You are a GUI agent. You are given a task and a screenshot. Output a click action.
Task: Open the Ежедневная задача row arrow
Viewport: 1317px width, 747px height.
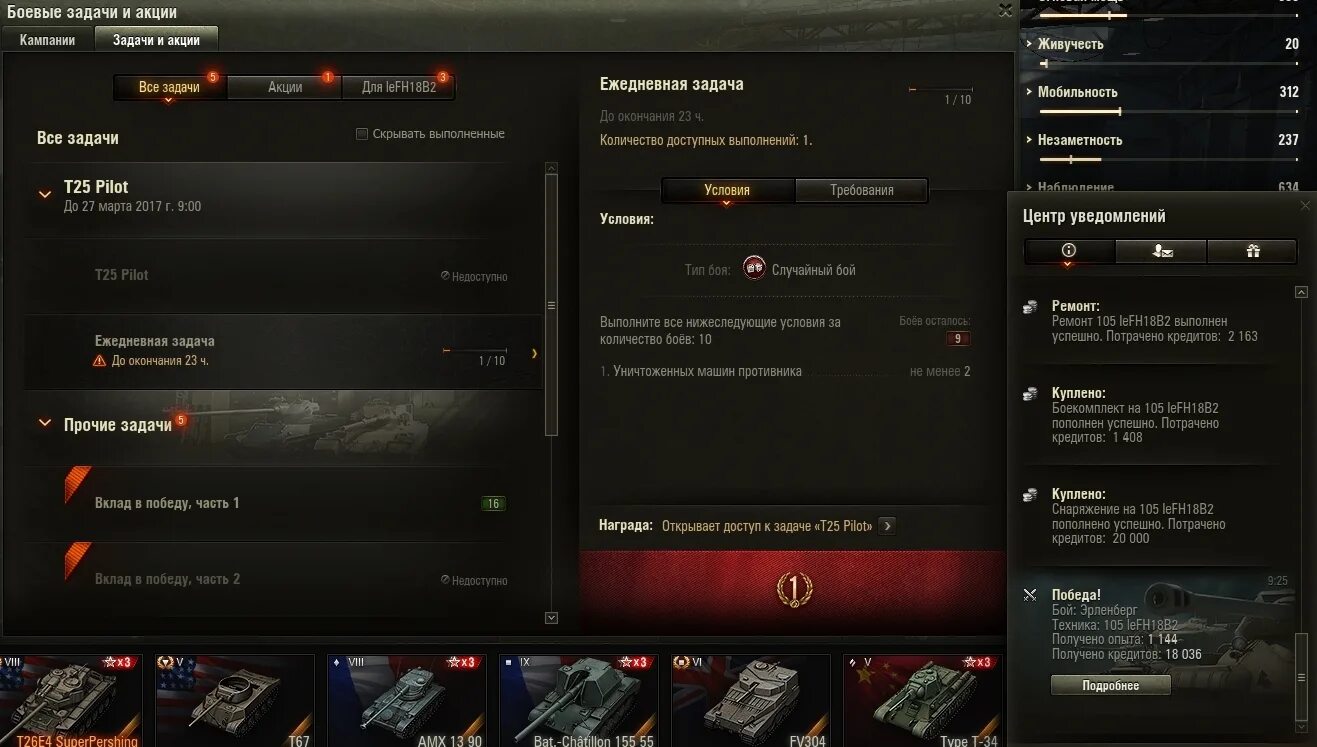pyautogui.click(x=535, y=353)
